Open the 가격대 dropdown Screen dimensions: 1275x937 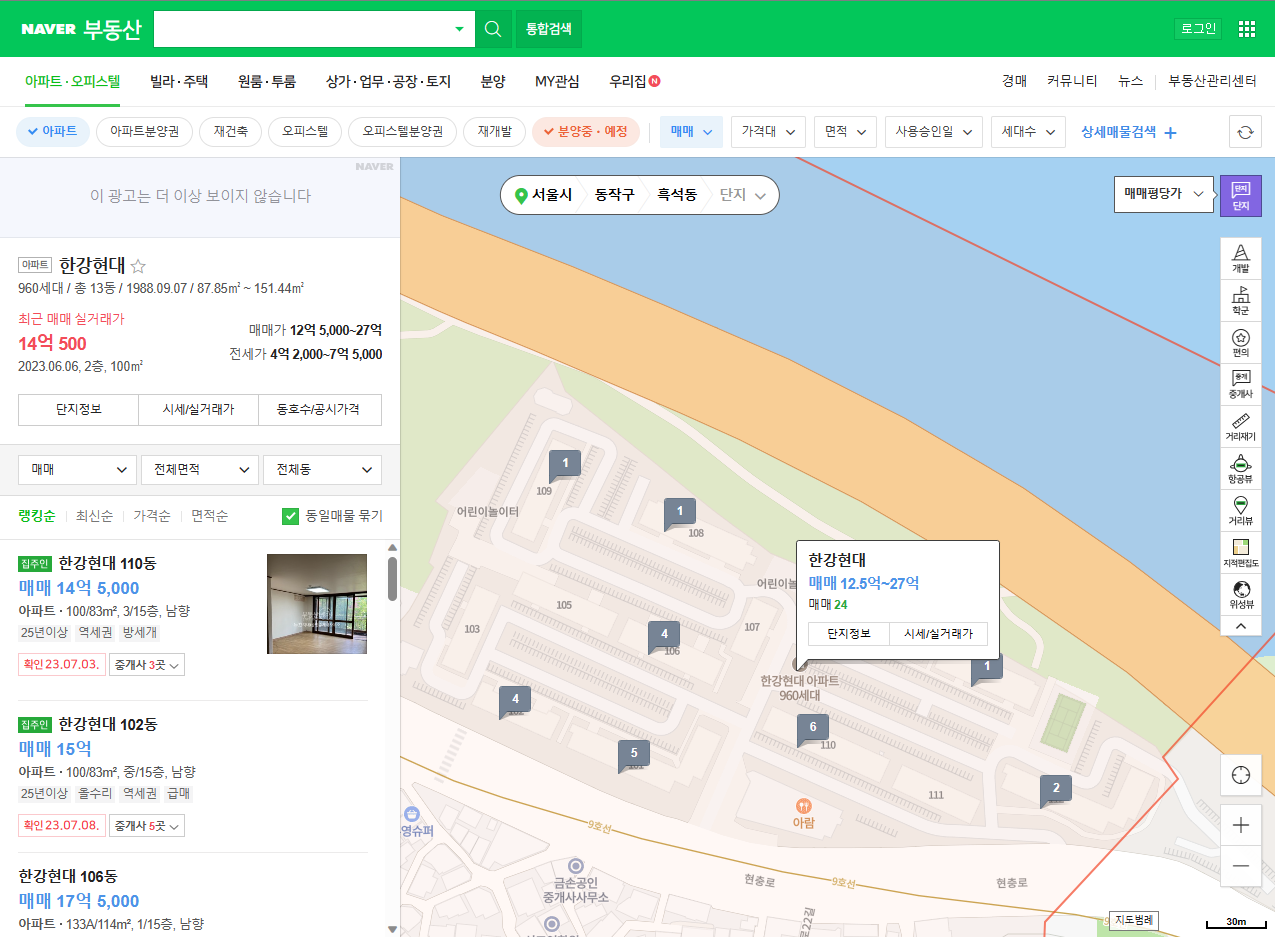pos(768,131)
